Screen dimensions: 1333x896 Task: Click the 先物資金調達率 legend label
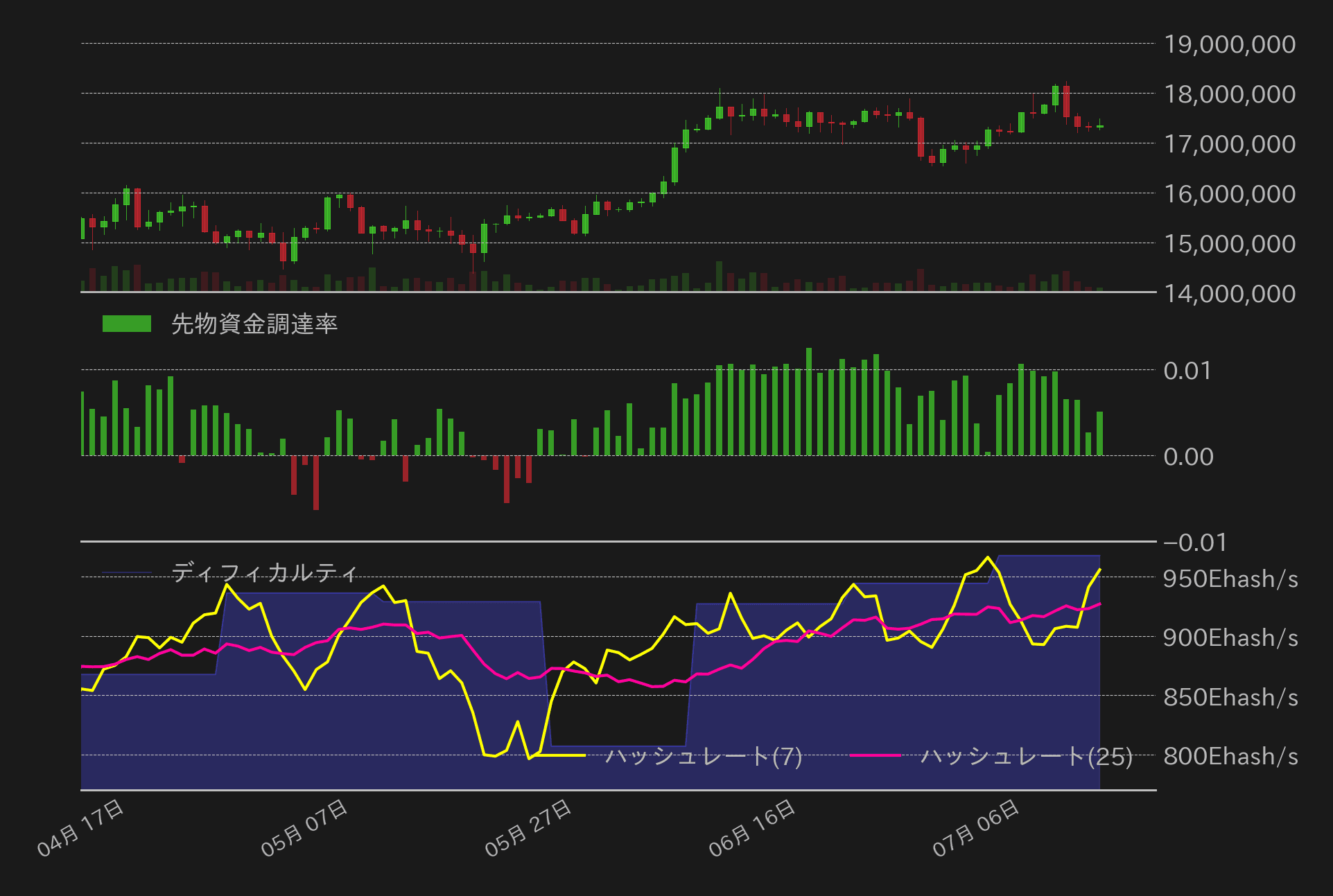(254, 324)
